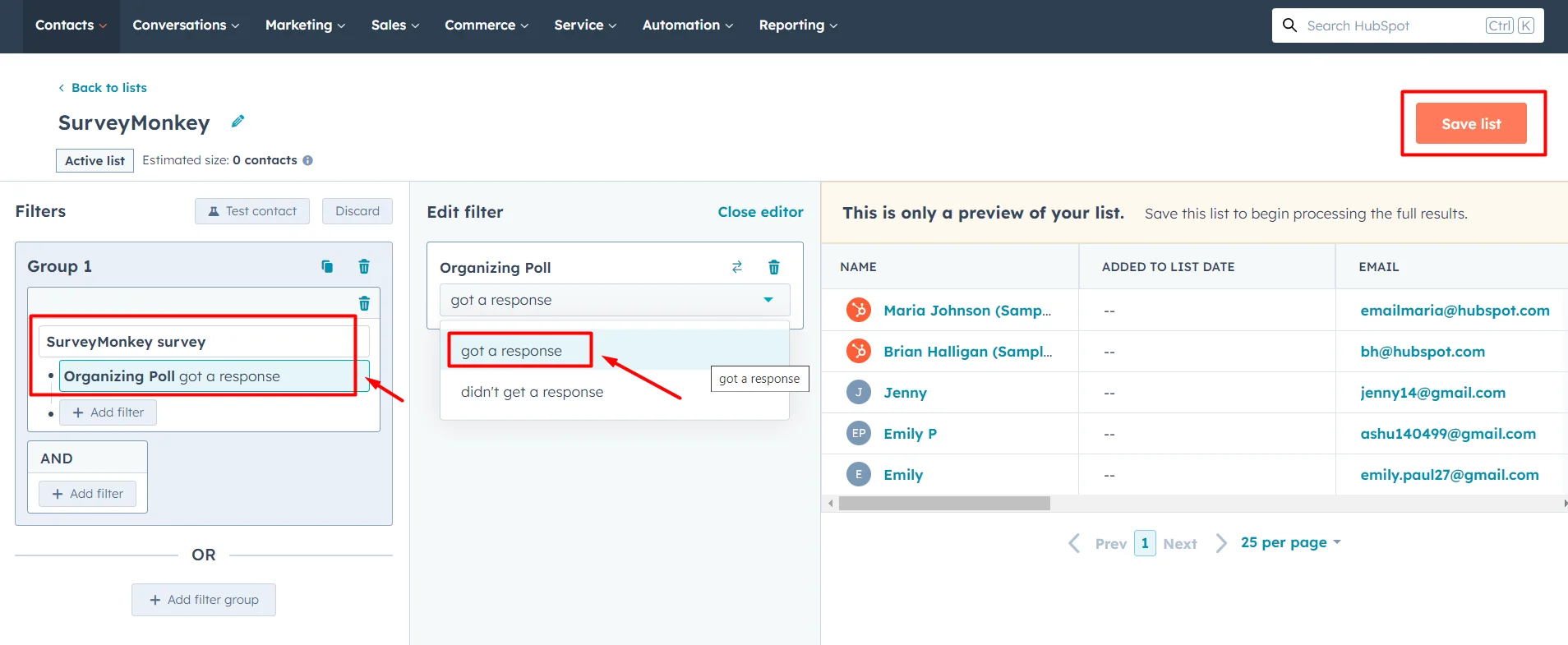Click the Active list badge
The height and width of the screenshot is (645, 1568).
95,161
